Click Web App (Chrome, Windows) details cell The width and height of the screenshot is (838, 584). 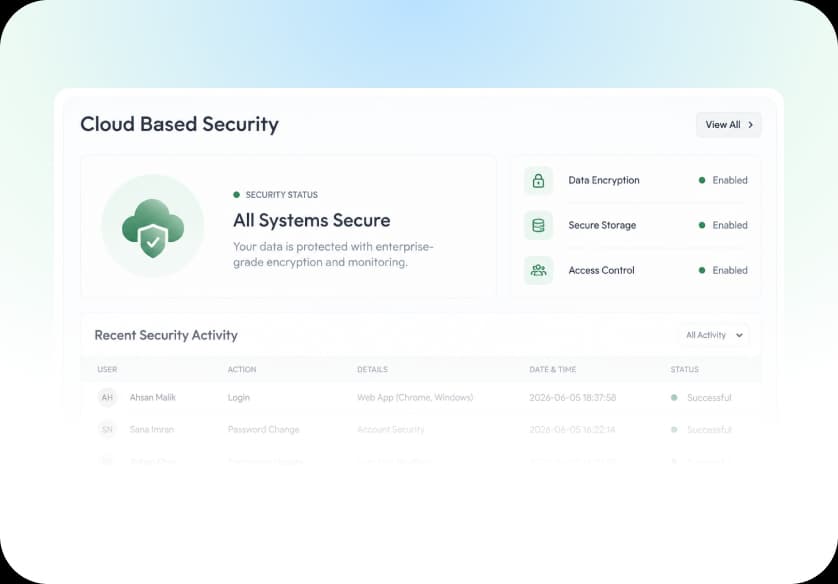click(415, 398)
